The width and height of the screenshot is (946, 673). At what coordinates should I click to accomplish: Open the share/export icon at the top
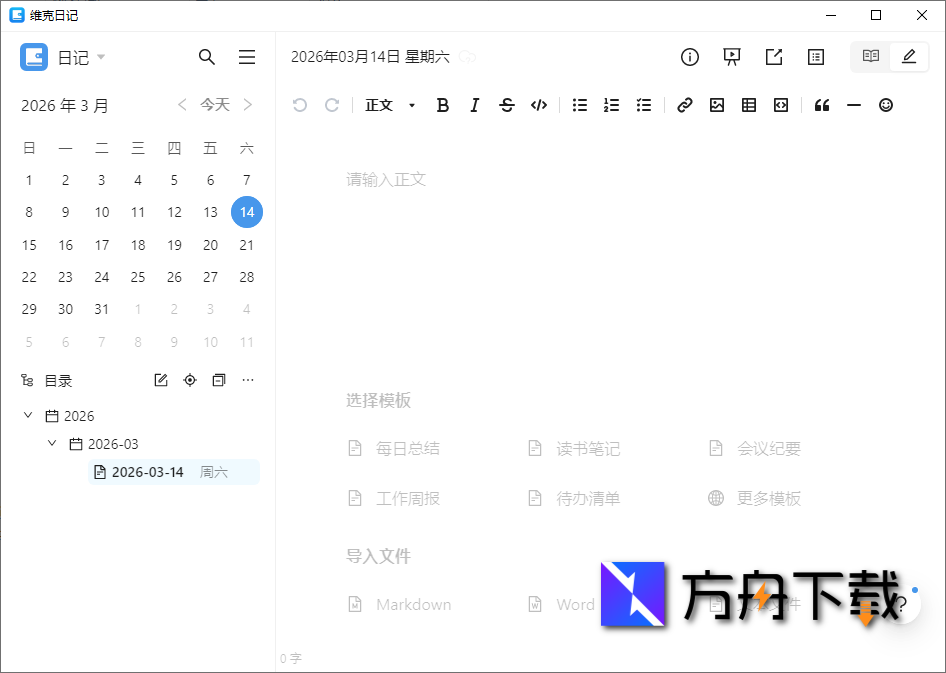773,57
